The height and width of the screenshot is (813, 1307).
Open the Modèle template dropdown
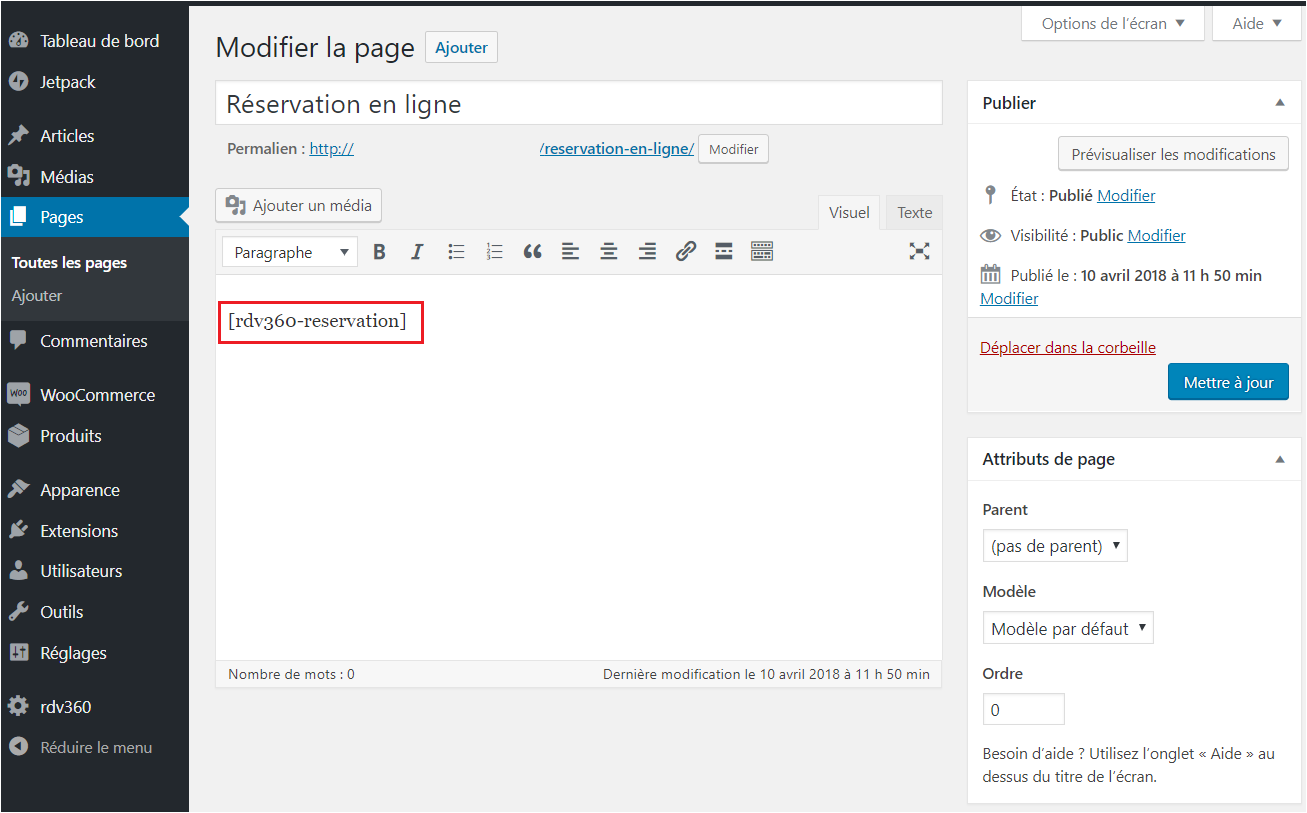coord(1068,628)
